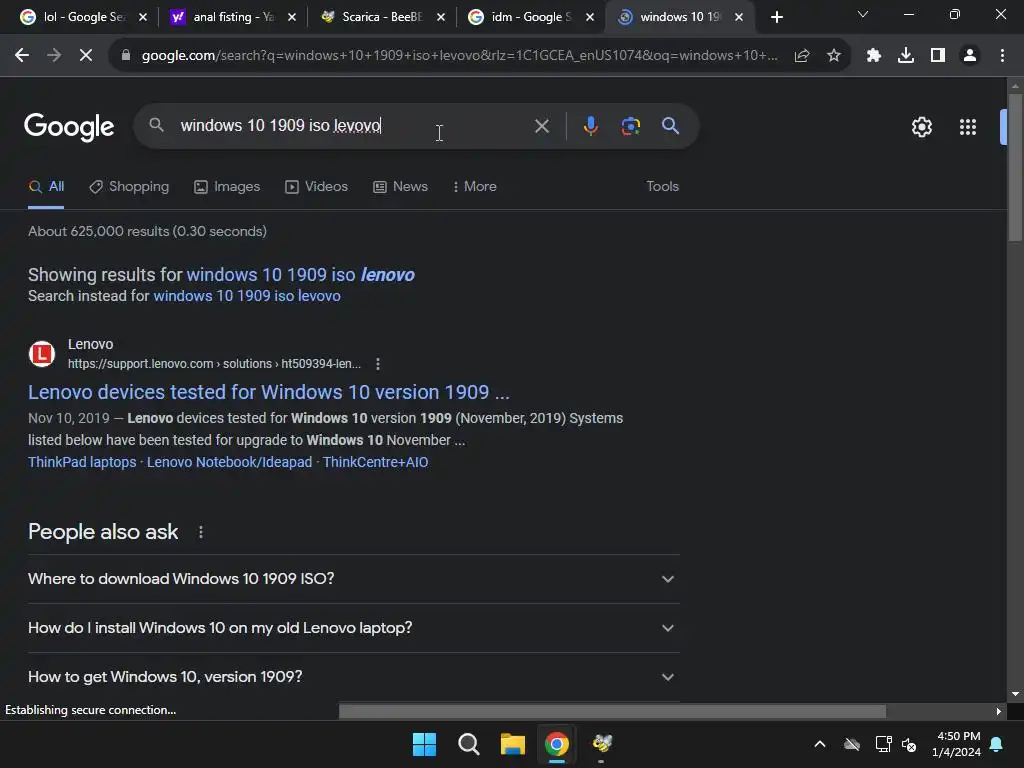Screen dimensions: 1024x768
Task: Click the page scroll down arrow
Action: [1015, 694]
